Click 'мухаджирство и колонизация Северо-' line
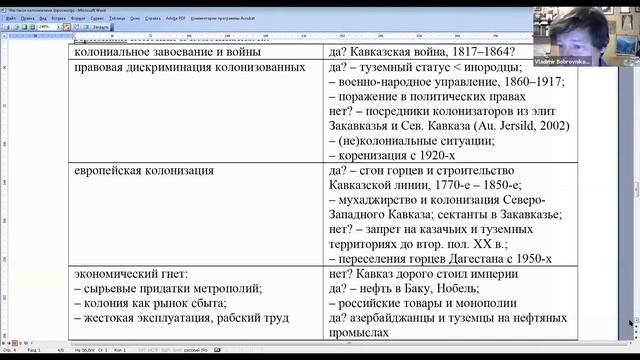The image size is (640, 360). click(442, 200)
